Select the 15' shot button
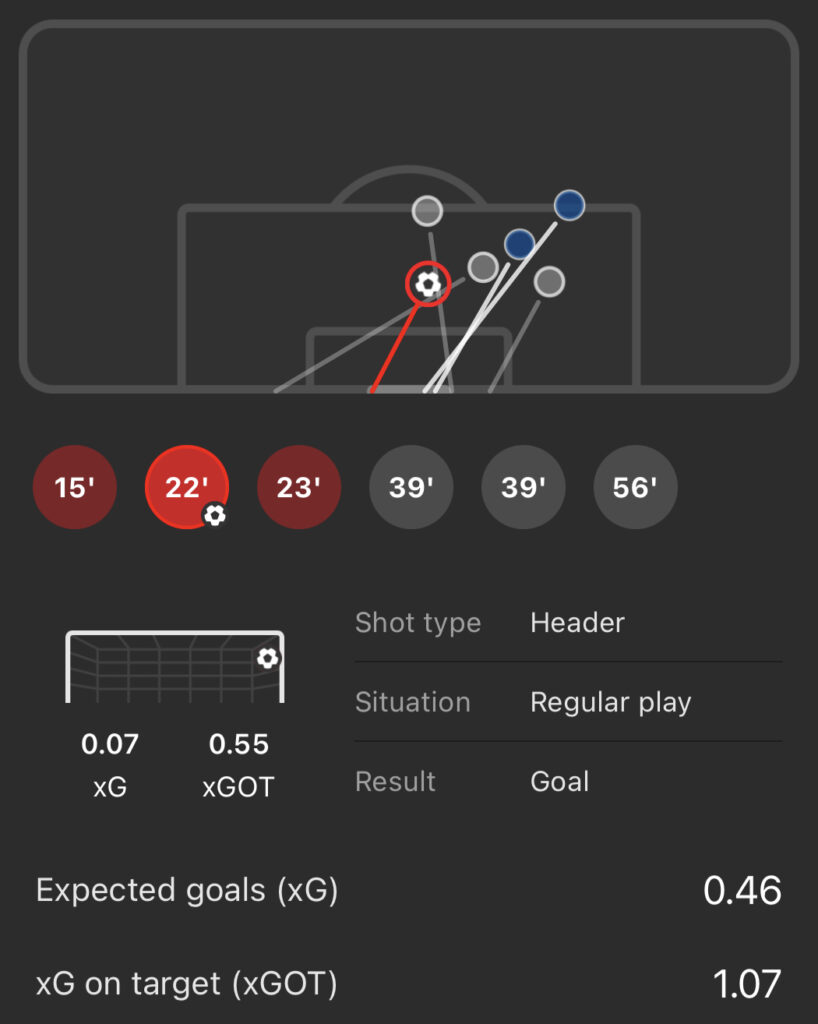The image size is (818, 1024). click(75, 488)
